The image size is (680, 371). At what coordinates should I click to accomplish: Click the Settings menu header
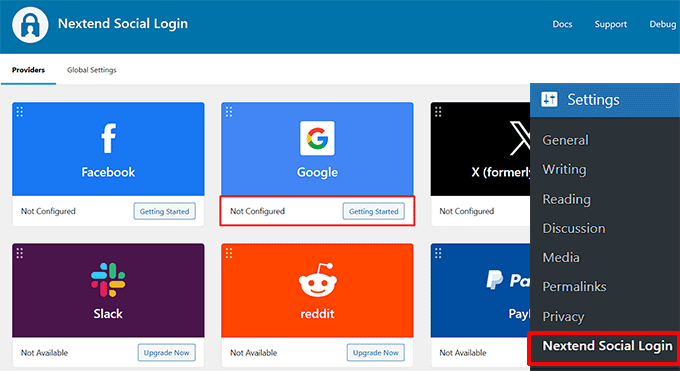(x=605, y=100)
